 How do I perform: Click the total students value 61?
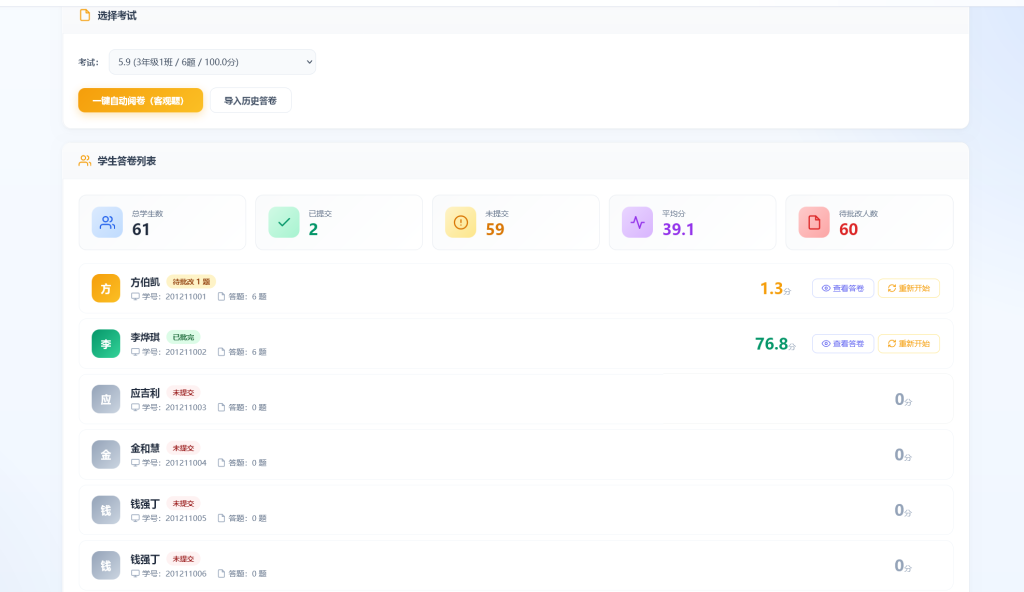141,229
